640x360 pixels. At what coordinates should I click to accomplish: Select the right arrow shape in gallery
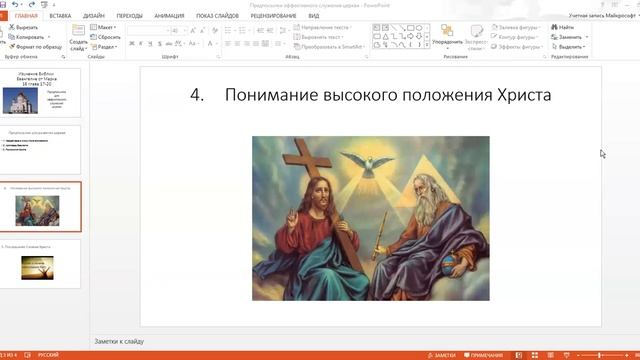[x=411, y=36]
